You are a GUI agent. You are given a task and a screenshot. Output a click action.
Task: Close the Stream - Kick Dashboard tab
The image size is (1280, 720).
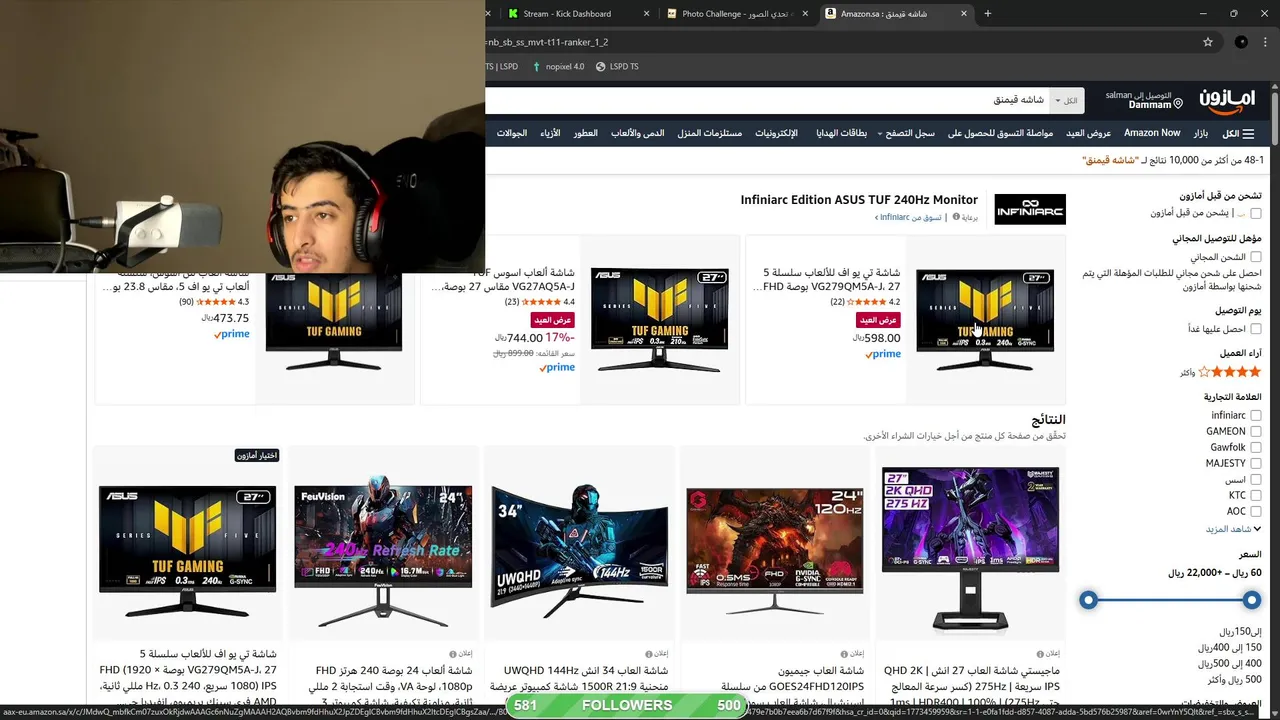pos(646,14)
